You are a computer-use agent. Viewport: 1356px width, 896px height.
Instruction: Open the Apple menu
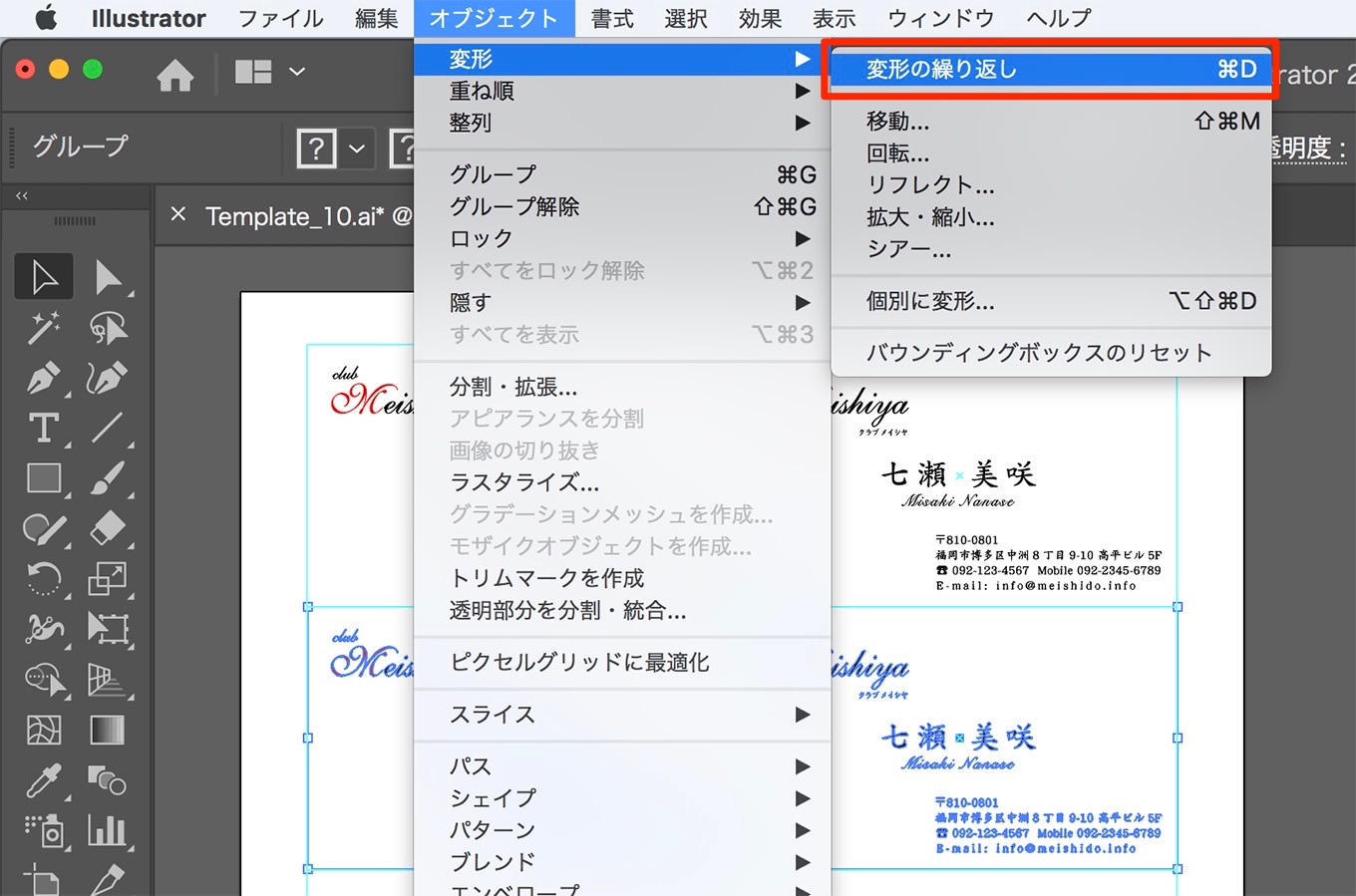46,18
